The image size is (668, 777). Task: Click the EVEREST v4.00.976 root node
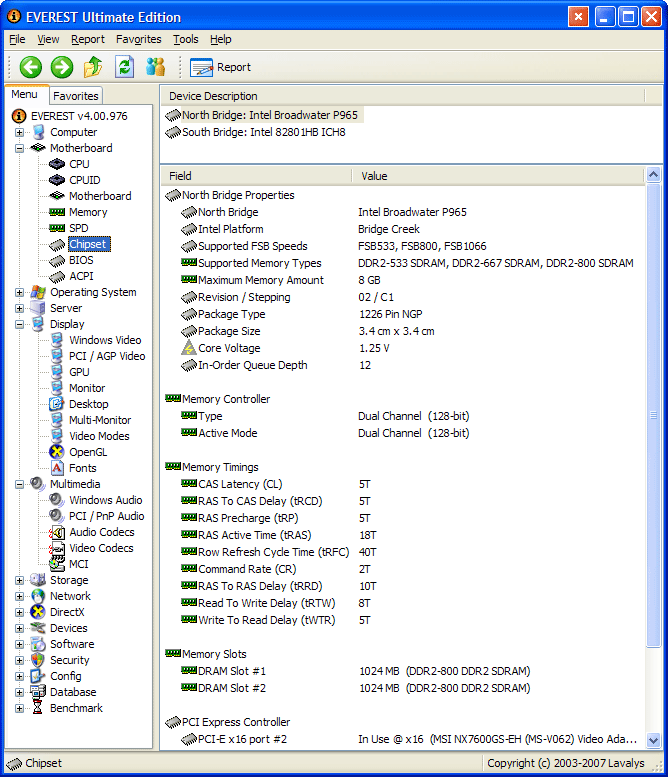[79, 116]
